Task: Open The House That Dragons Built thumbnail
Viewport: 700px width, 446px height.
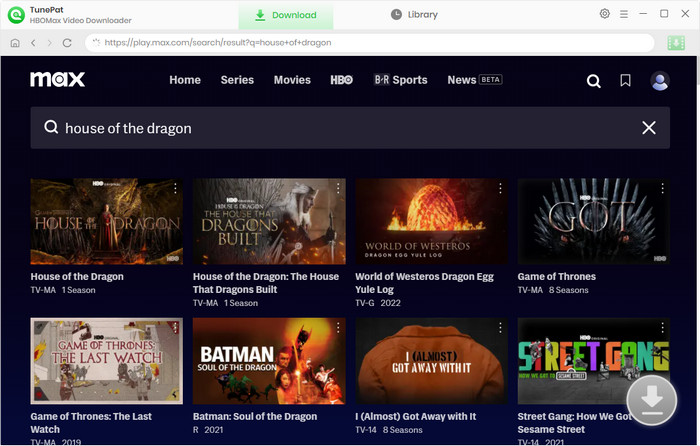Action: click(x=269, y=221)
